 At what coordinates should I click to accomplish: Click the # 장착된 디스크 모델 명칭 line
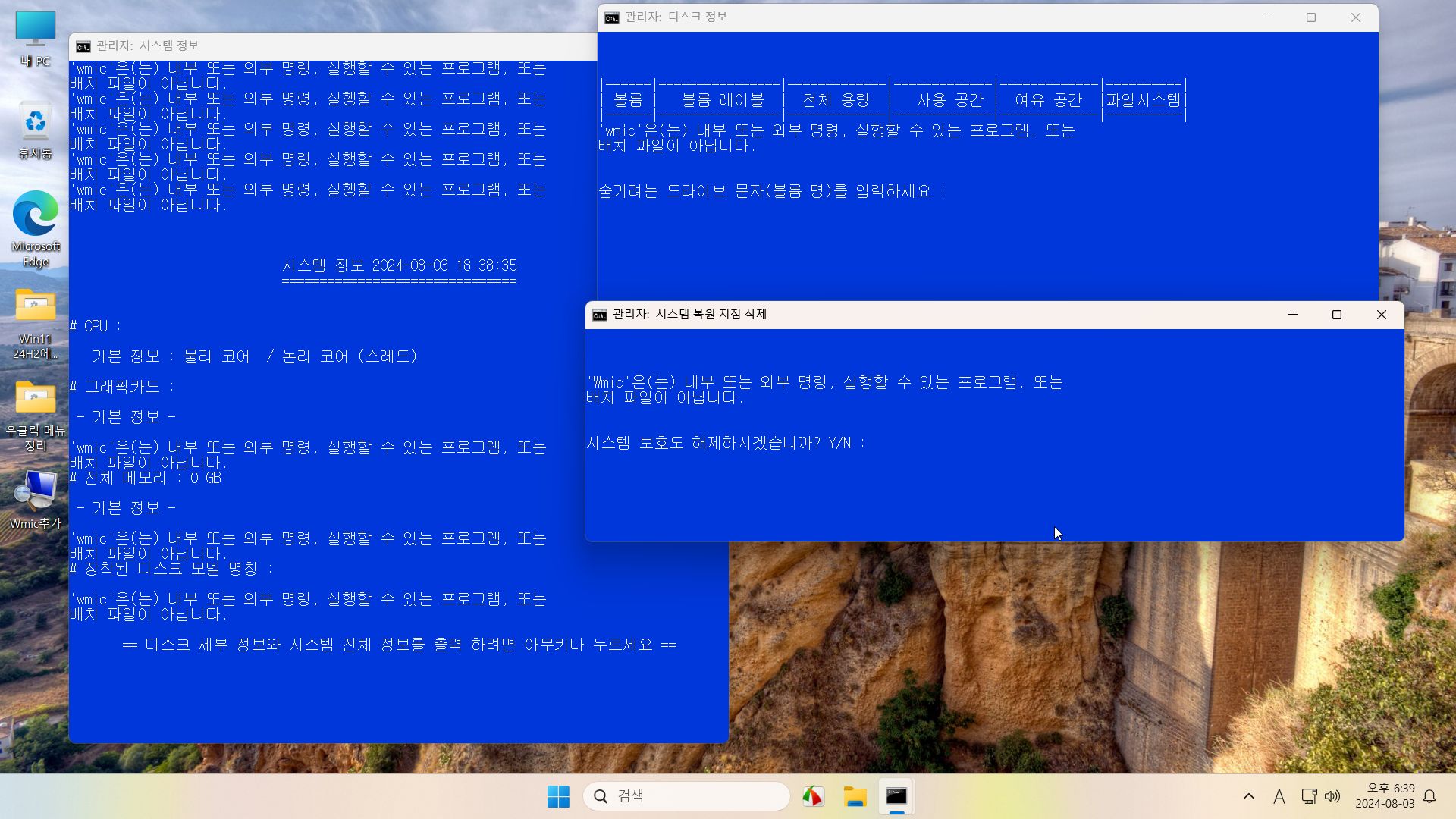tap(171, 569)
